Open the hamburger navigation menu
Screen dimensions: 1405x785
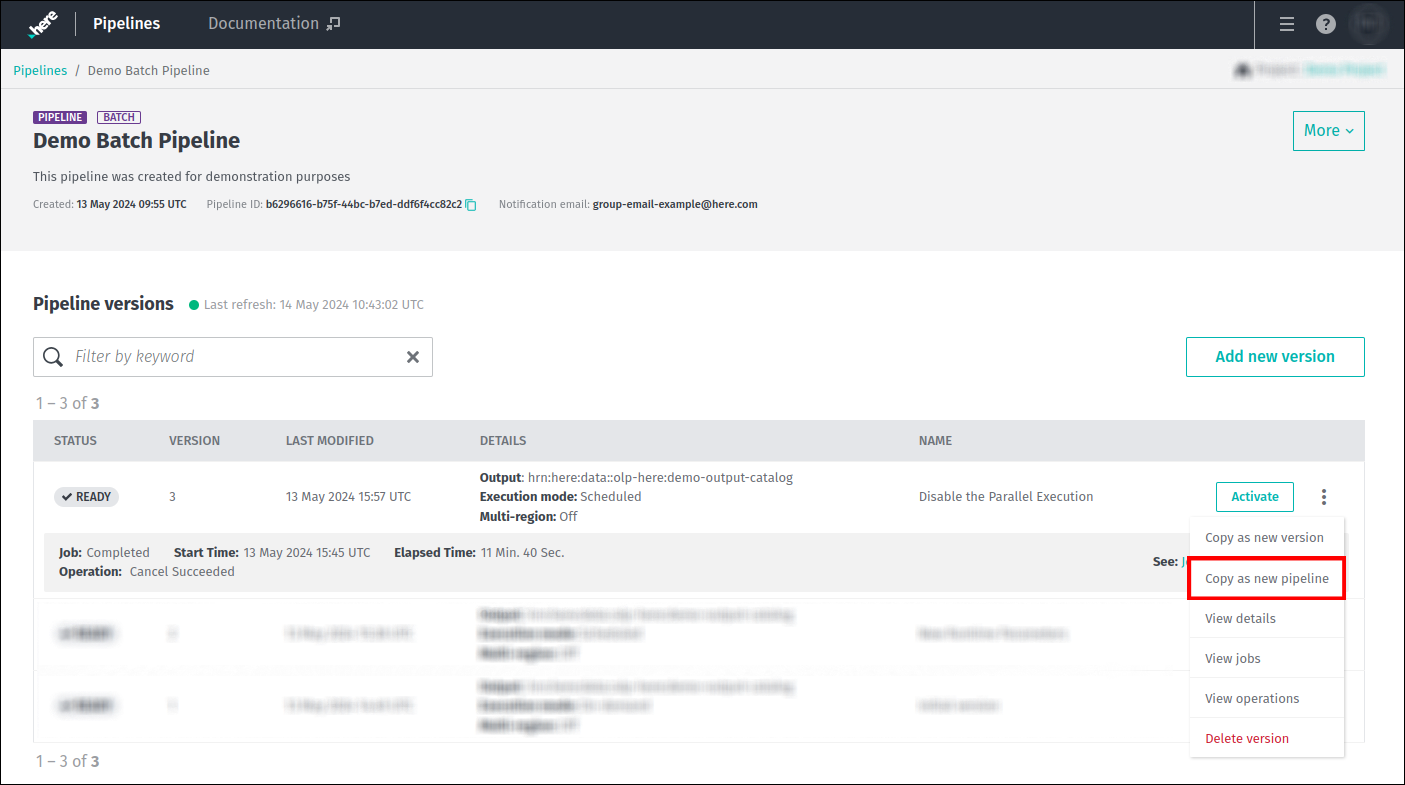pos(1286,24)
